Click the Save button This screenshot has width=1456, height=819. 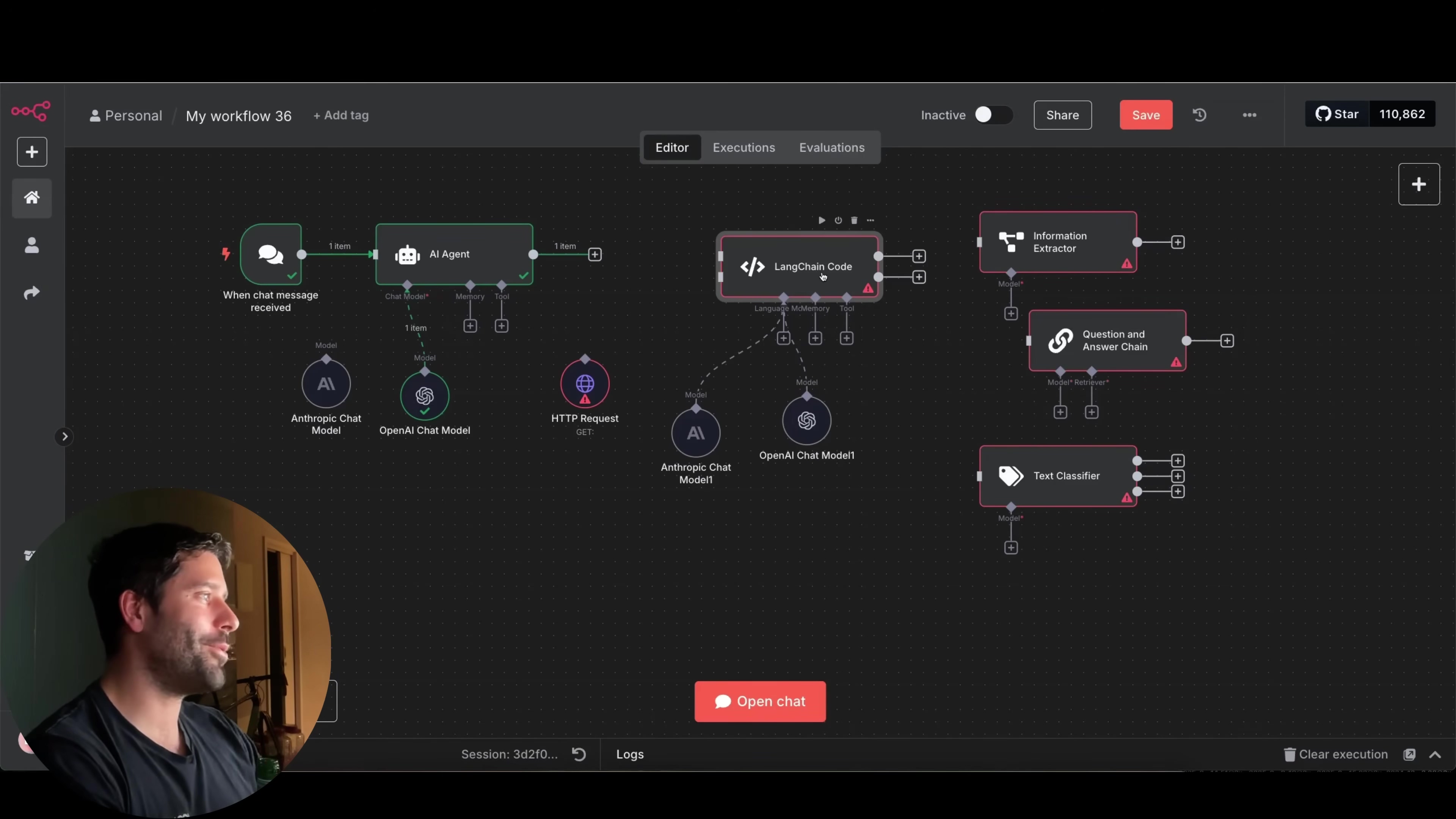pyautogui.click(x=1146, y=115)
